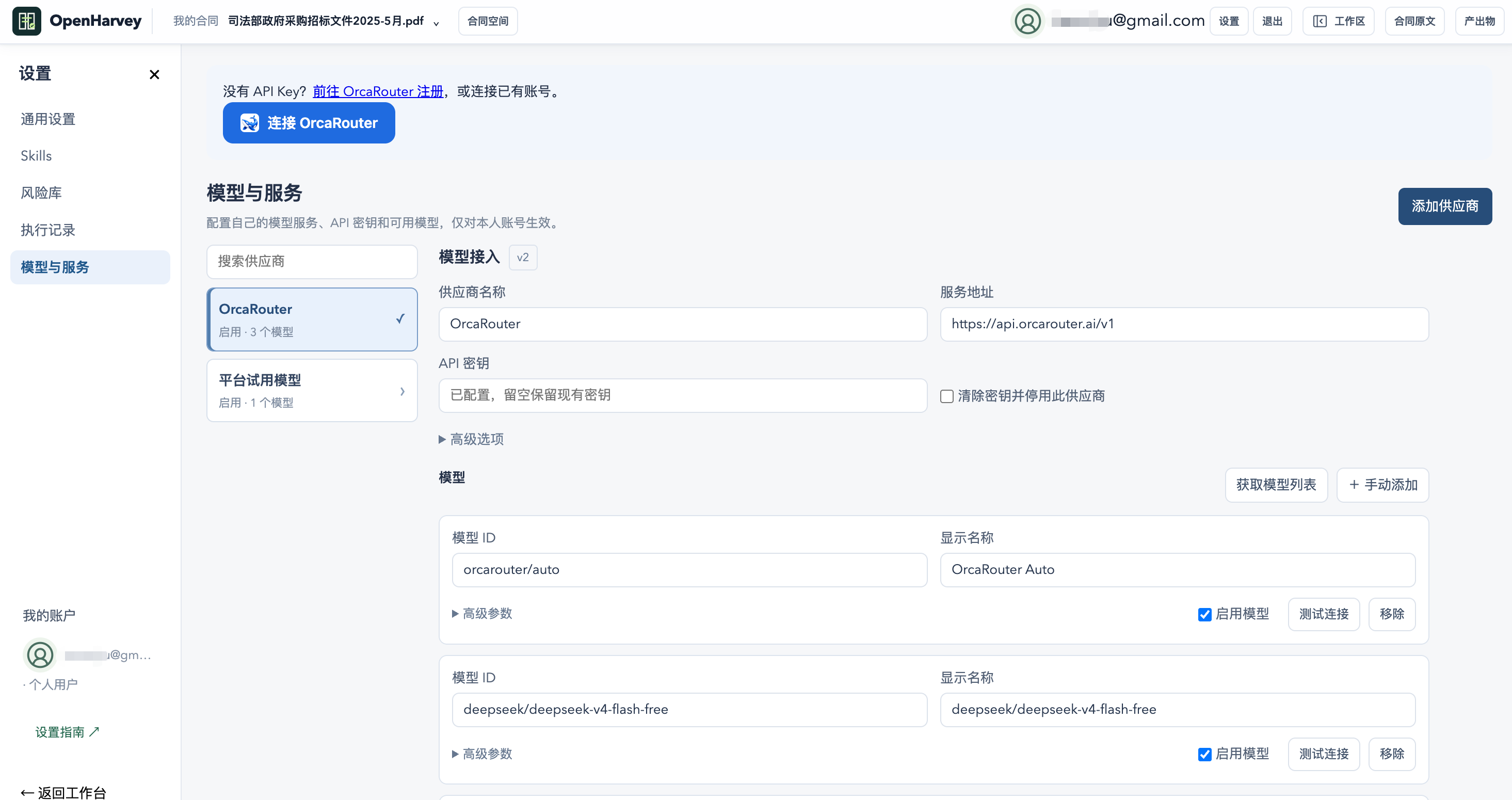Focus the 搜索供应商 search field
The width and height of the screenshot is (1512, 800).
pos(312,262)
